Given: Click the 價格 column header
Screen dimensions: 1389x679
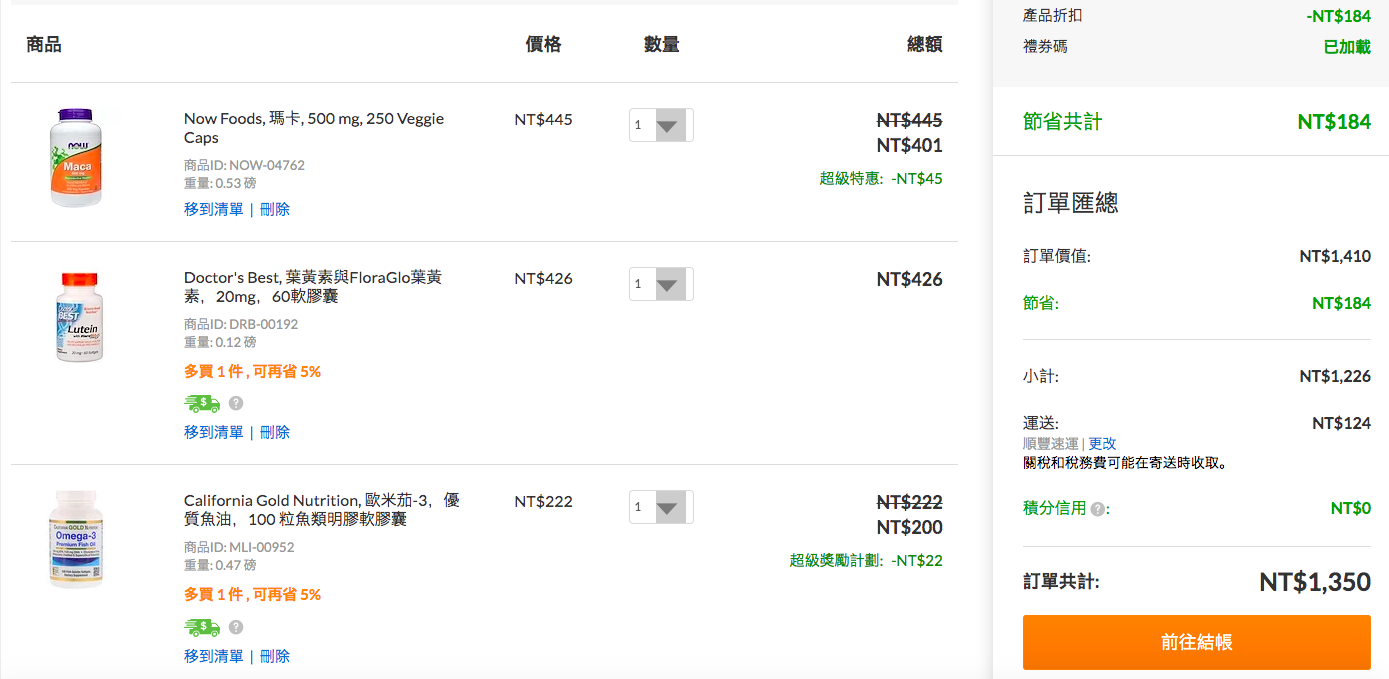Looking at the screenshot, I should [x=543, y=44].
